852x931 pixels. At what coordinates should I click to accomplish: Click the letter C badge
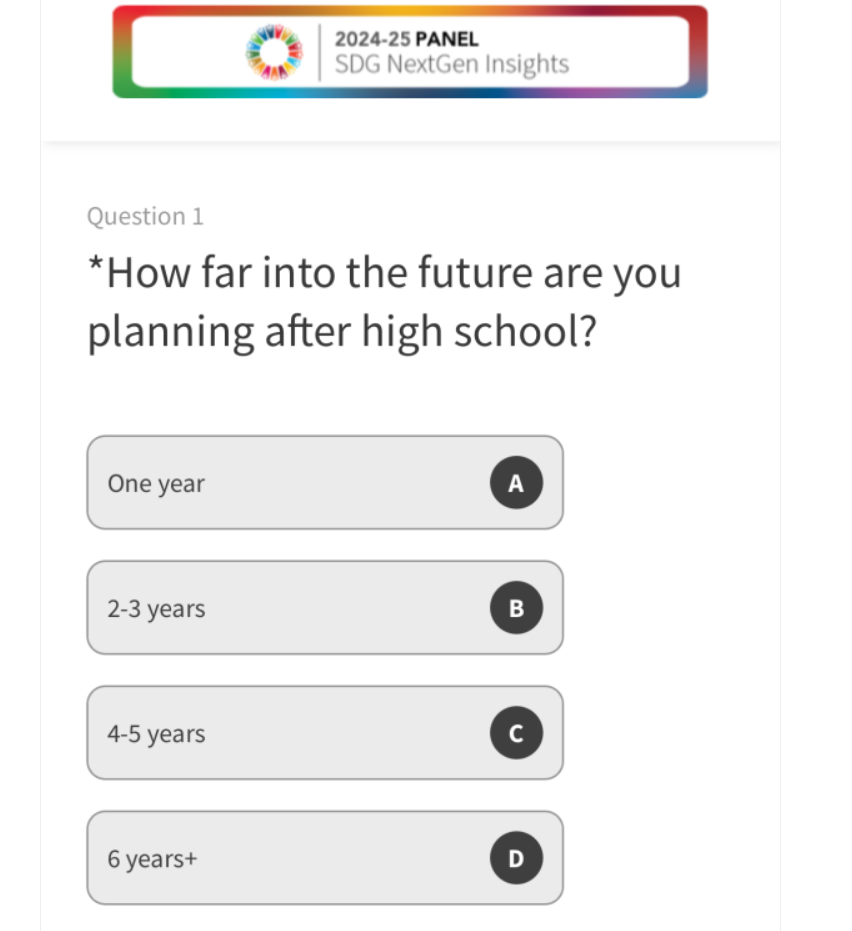tap(516, 733)
